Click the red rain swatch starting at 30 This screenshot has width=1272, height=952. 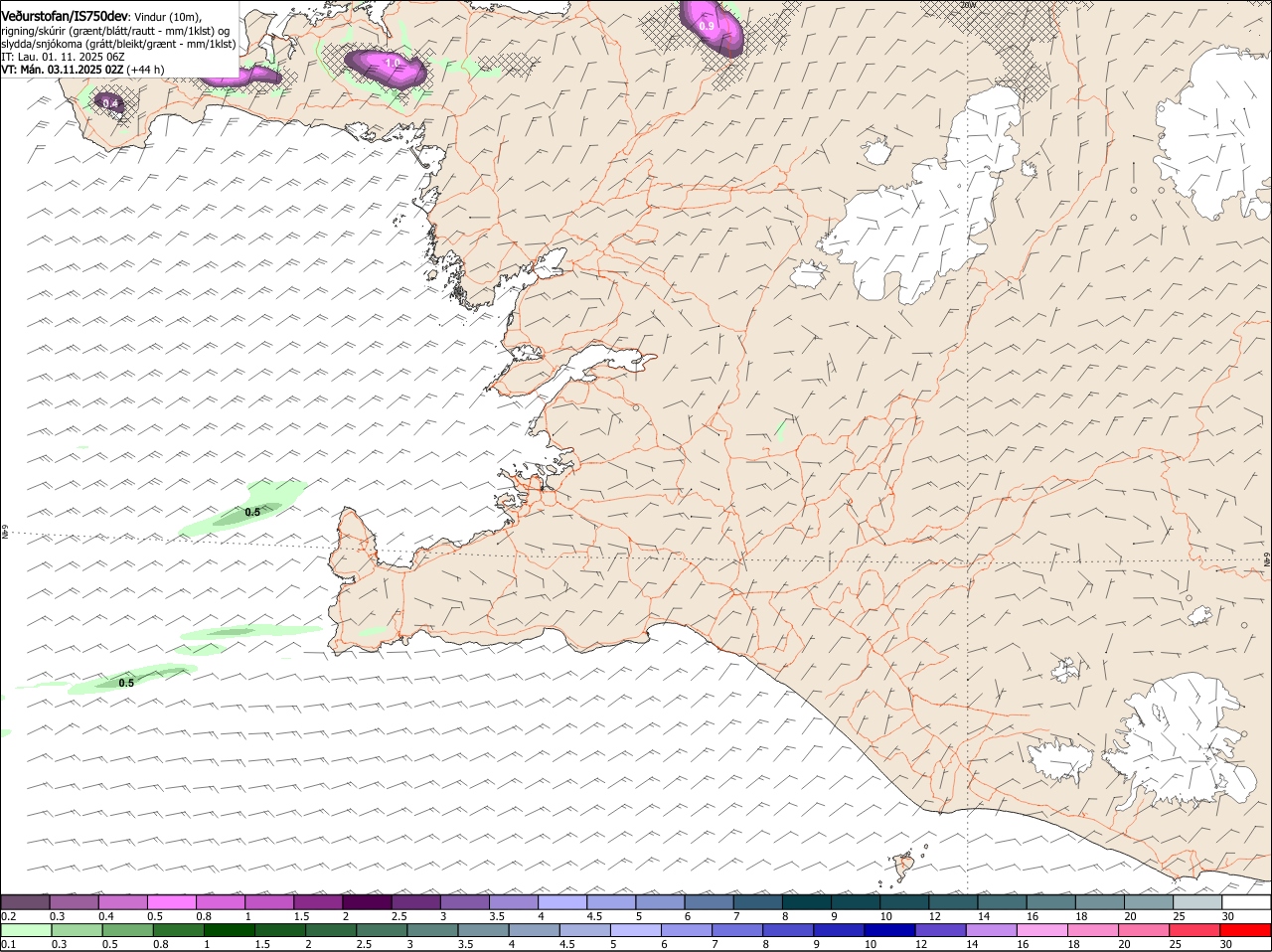[1246, 930]
